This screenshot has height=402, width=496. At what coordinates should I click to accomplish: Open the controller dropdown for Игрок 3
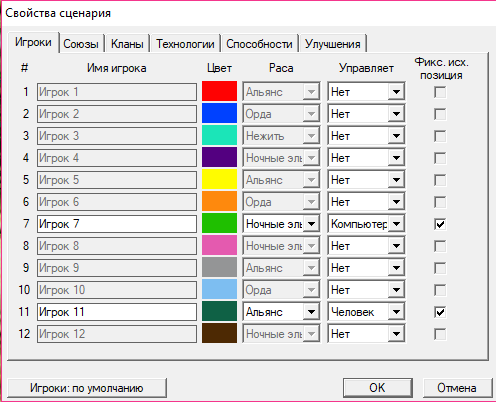366,136
